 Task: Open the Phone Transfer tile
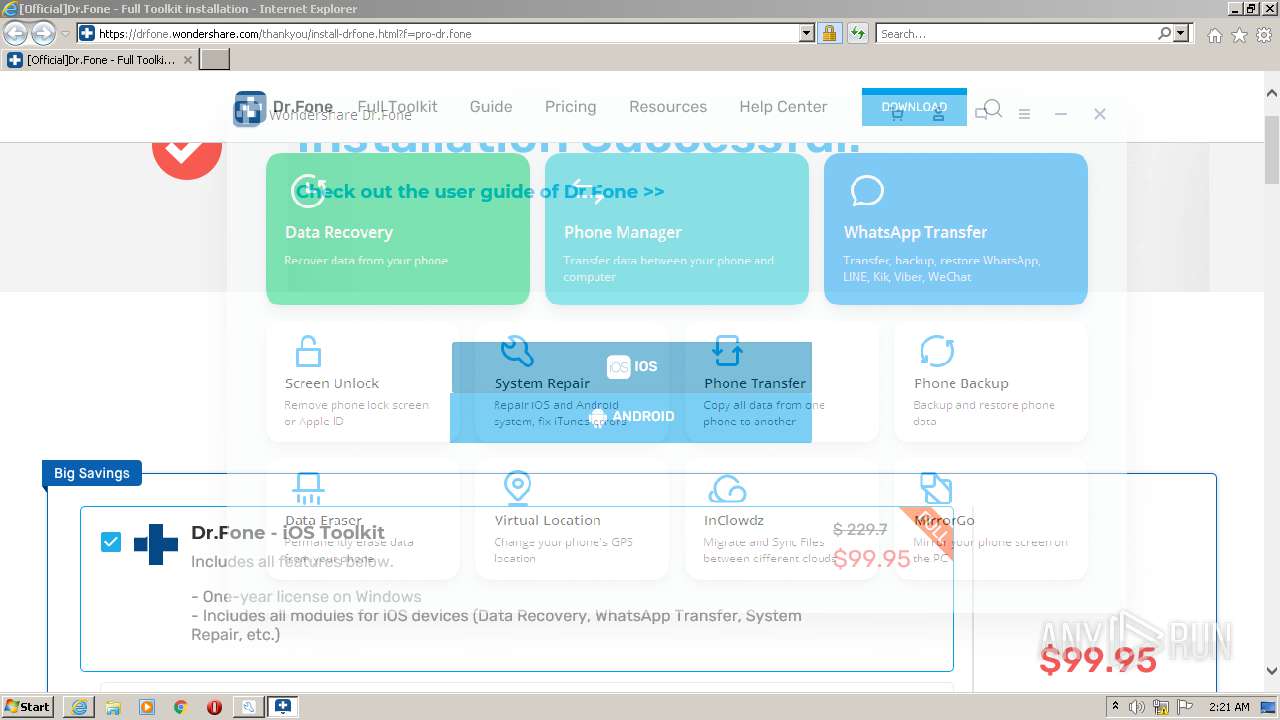pyautogui.click(x=782, y=382)
